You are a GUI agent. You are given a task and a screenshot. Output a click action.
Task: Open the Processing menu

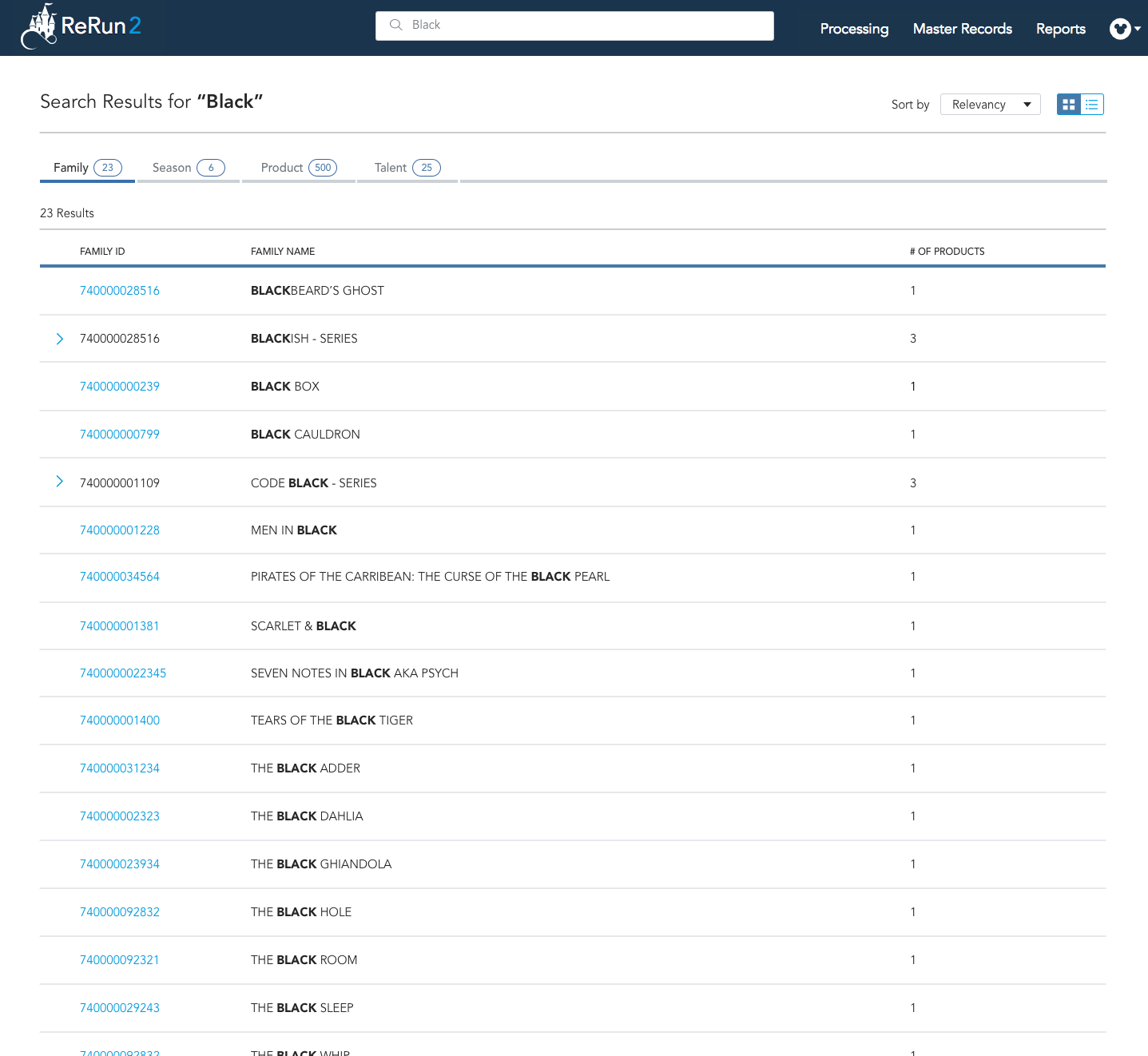point(854,29)
